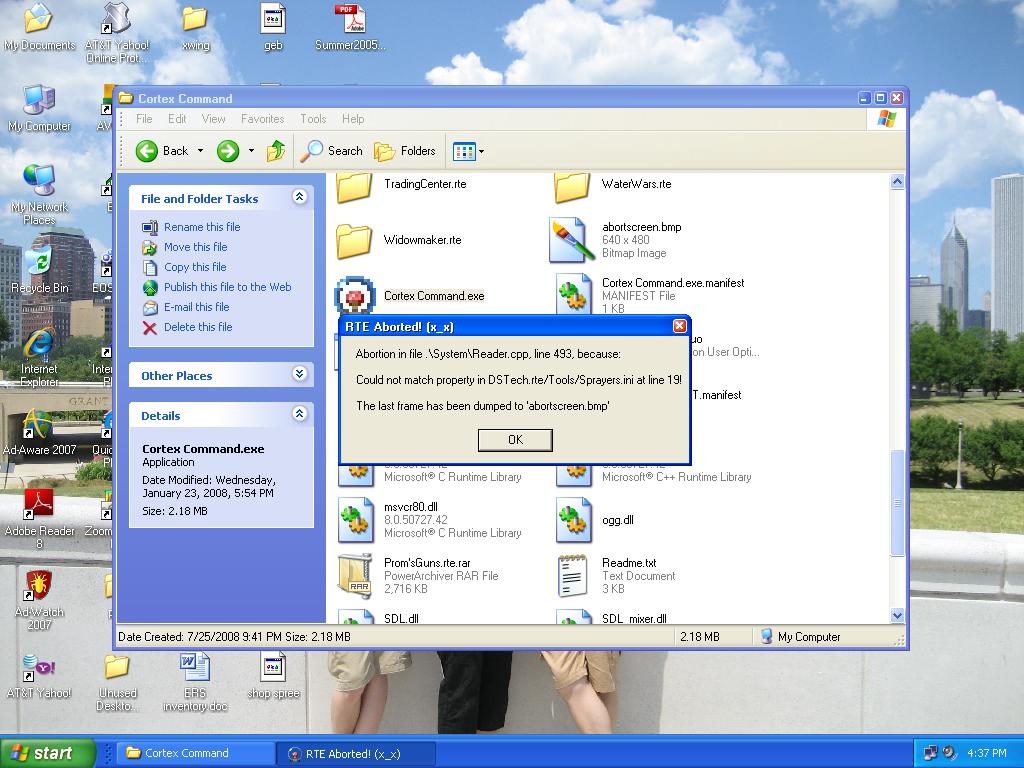Image resolution: width=1024 pixels, height=768 pixels.
Task: Click the Delete this file link
Action: pos(198,327)
